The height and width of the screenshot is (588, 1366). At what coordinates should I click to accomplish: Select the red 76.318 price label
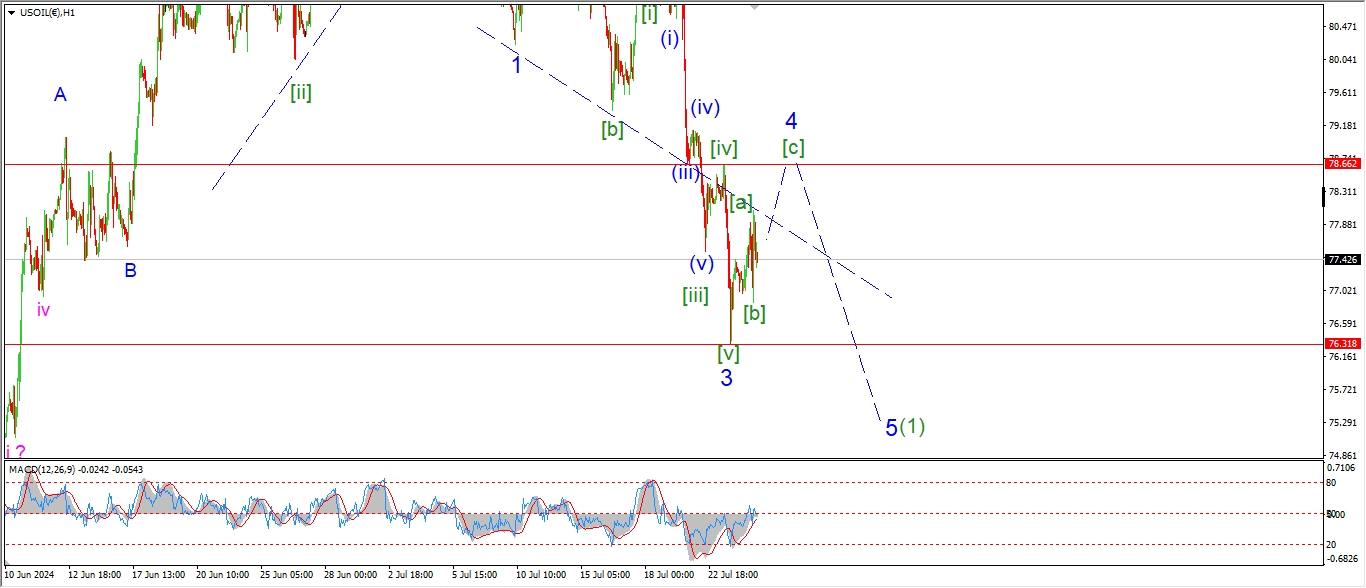coord(1340,343)
